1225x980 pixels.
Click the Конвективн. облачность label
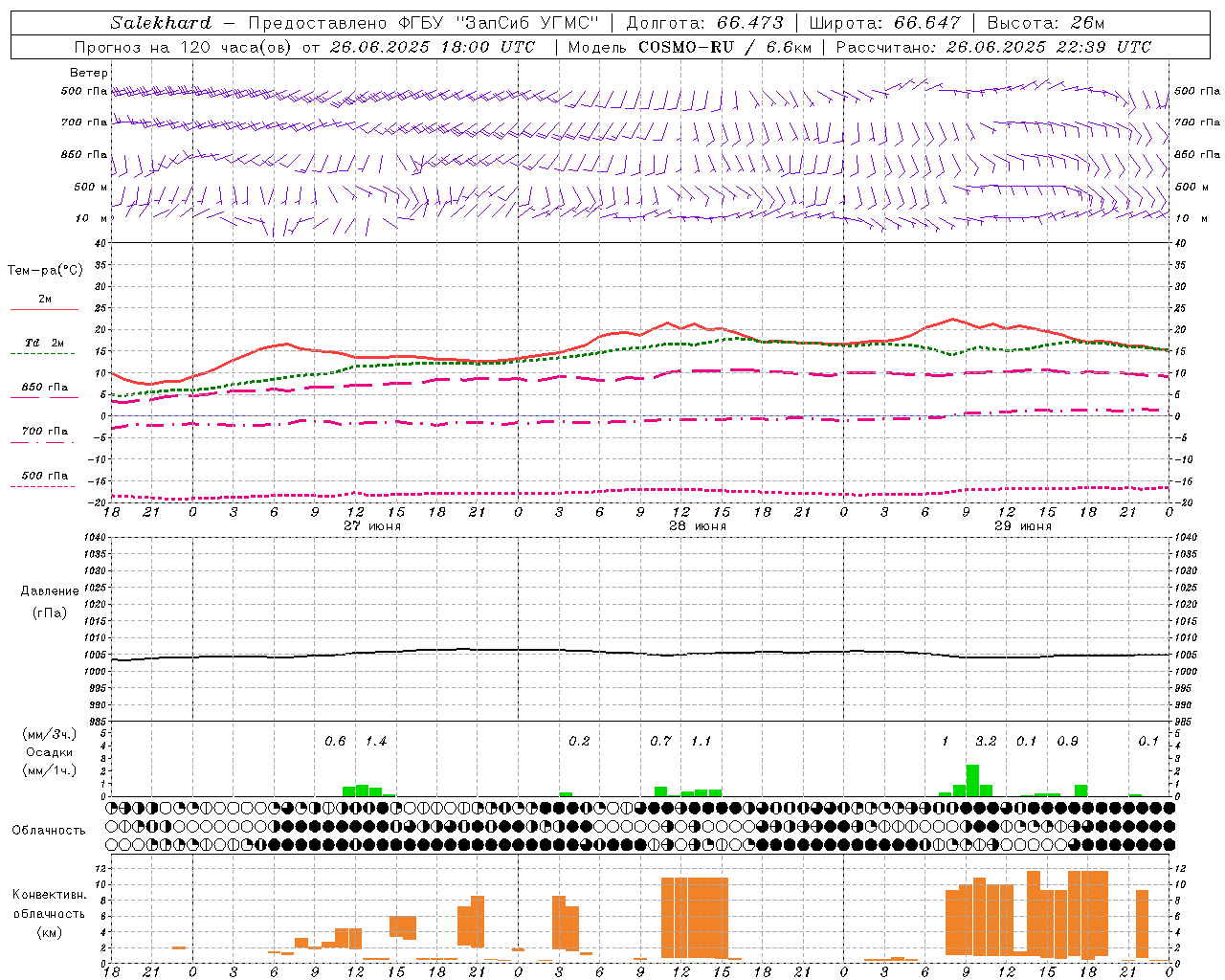(49, 904)
